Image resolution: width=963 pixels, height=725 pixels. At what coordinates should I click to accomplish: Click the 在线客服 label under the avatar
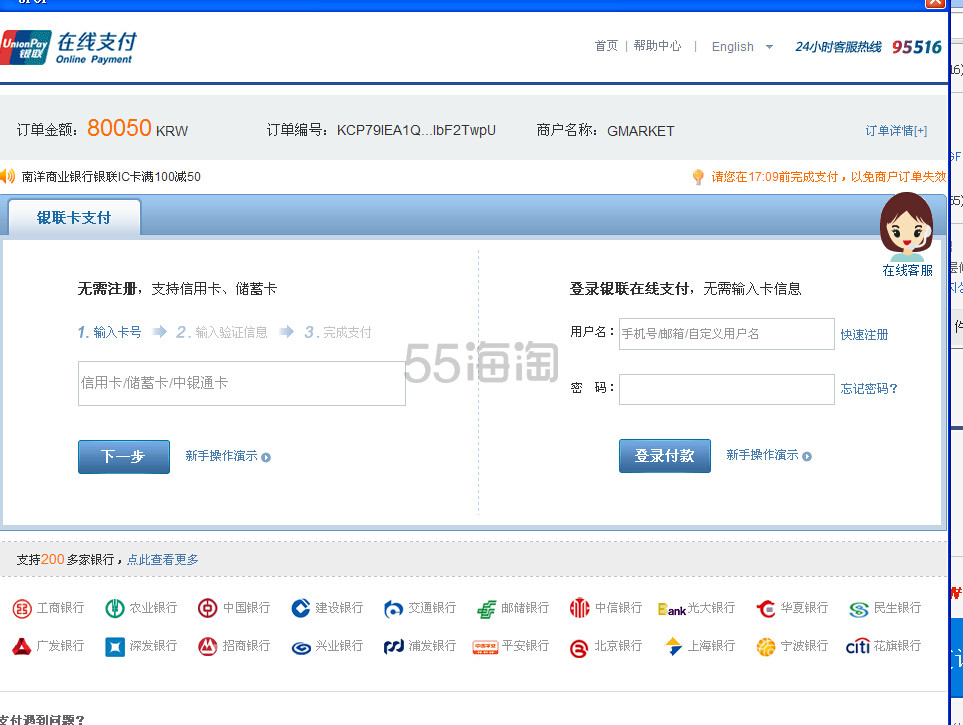click(x=907, y=270)
